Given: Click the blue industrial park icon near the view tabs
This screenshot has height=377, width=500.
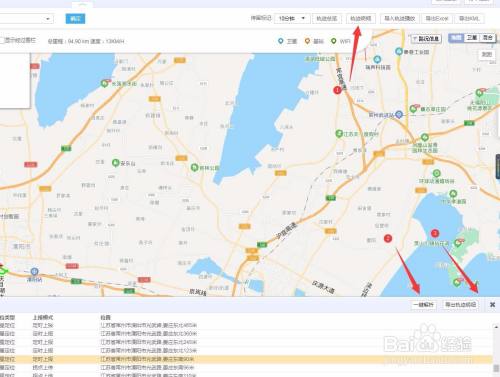Looking at the screenshot, I should click(399, 52).
